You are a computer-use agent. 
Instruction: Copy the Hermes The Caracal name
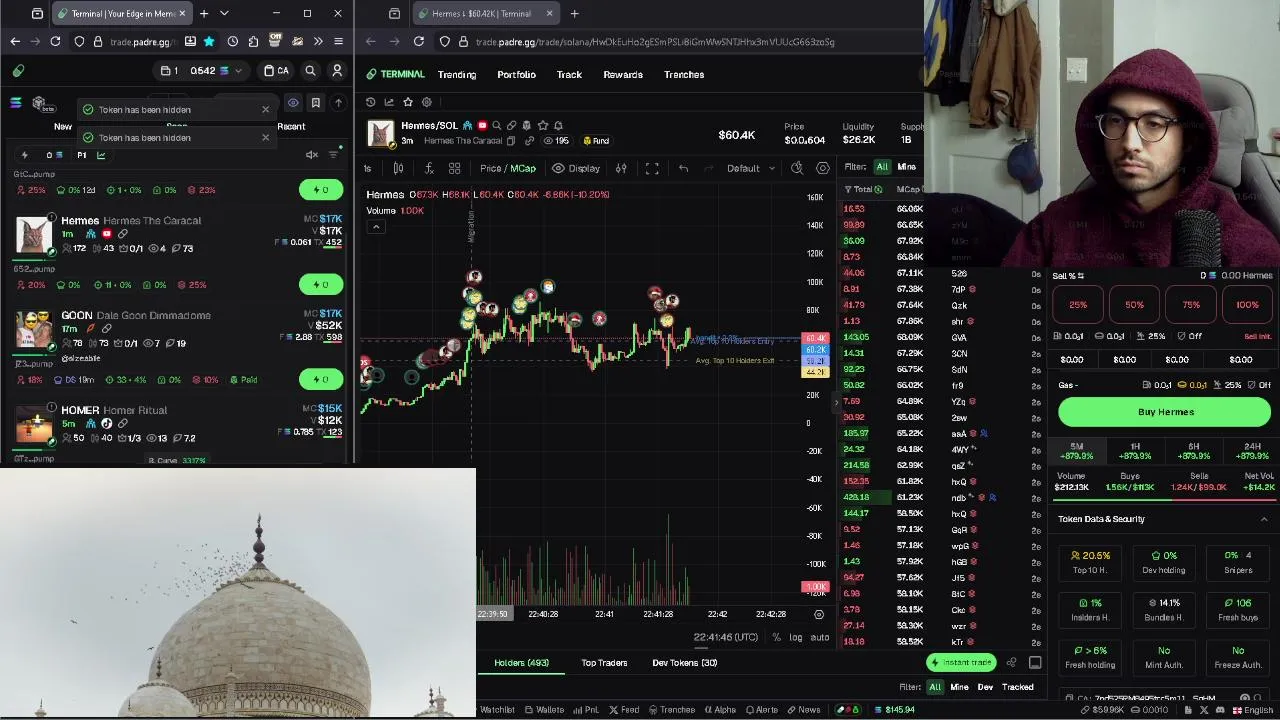(511, 141)
